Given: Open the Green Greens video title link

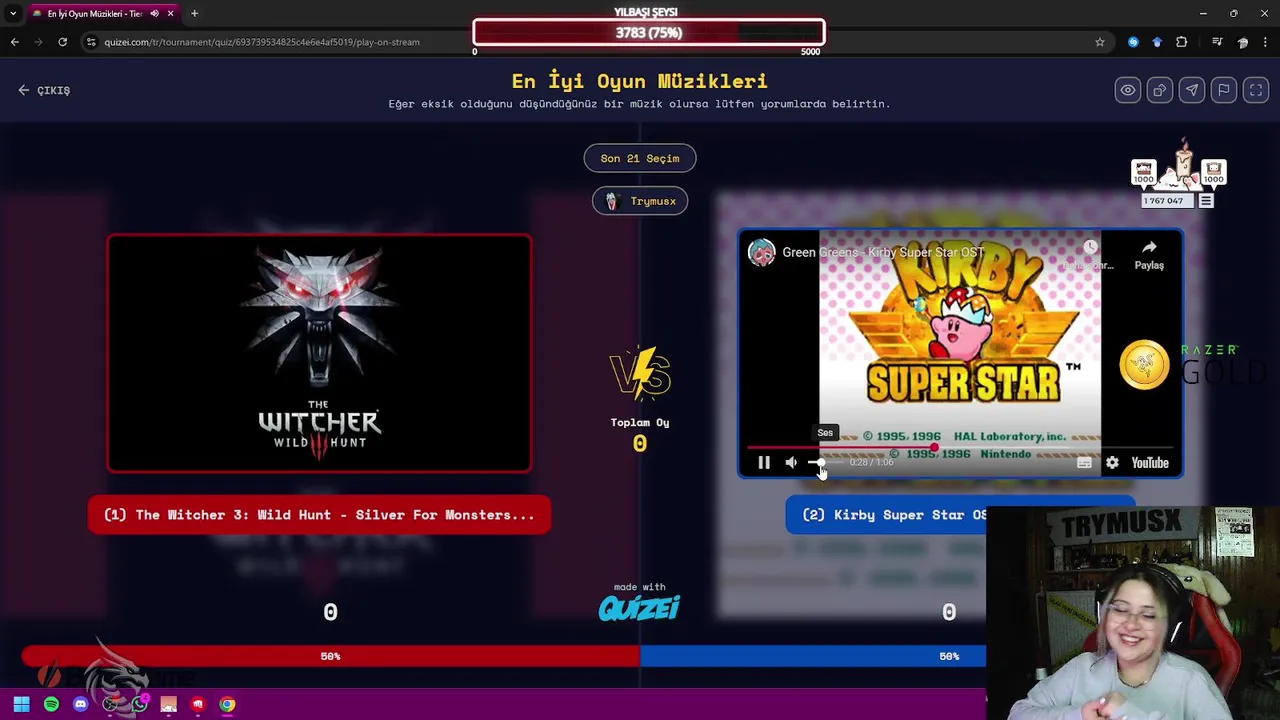Looking at the screenshot, I should 884,252.
